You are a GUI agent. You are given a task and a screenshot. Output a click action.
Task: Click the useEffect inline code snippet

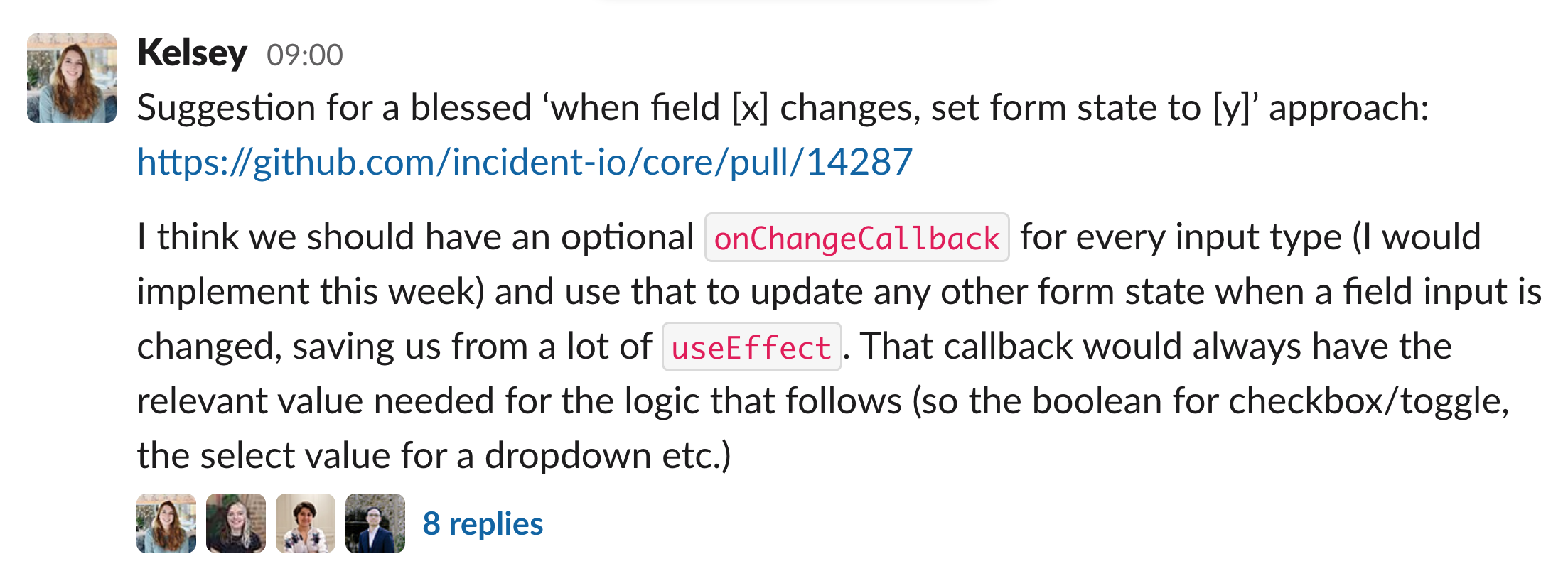[752, 347]
